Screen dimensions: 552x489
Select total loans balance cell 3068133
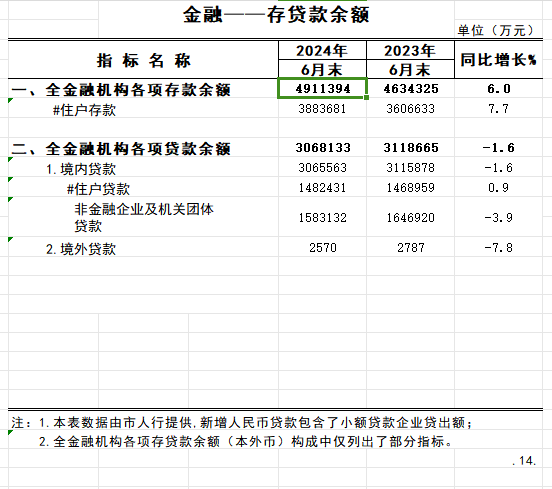tap(322, 148)
